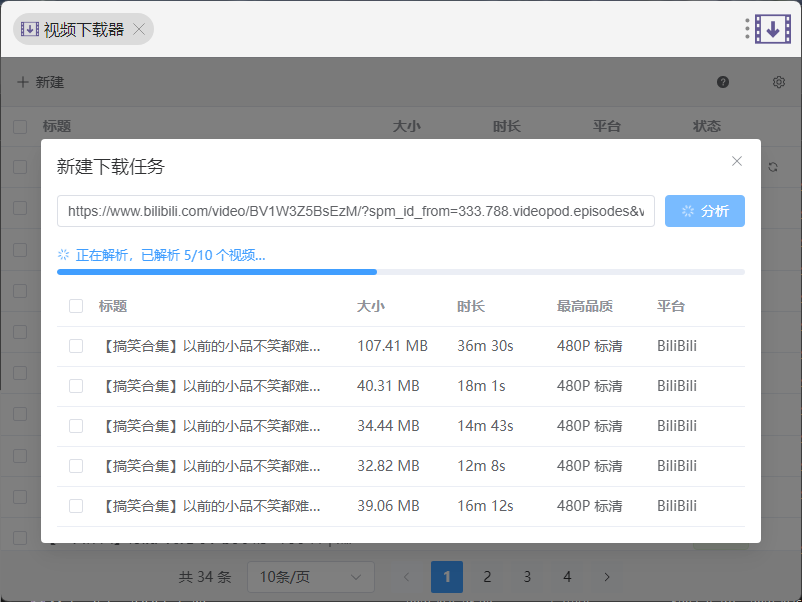Click the BiliBili cell in the 34.44 MB row
802x602 pixels.
[677, 426]
